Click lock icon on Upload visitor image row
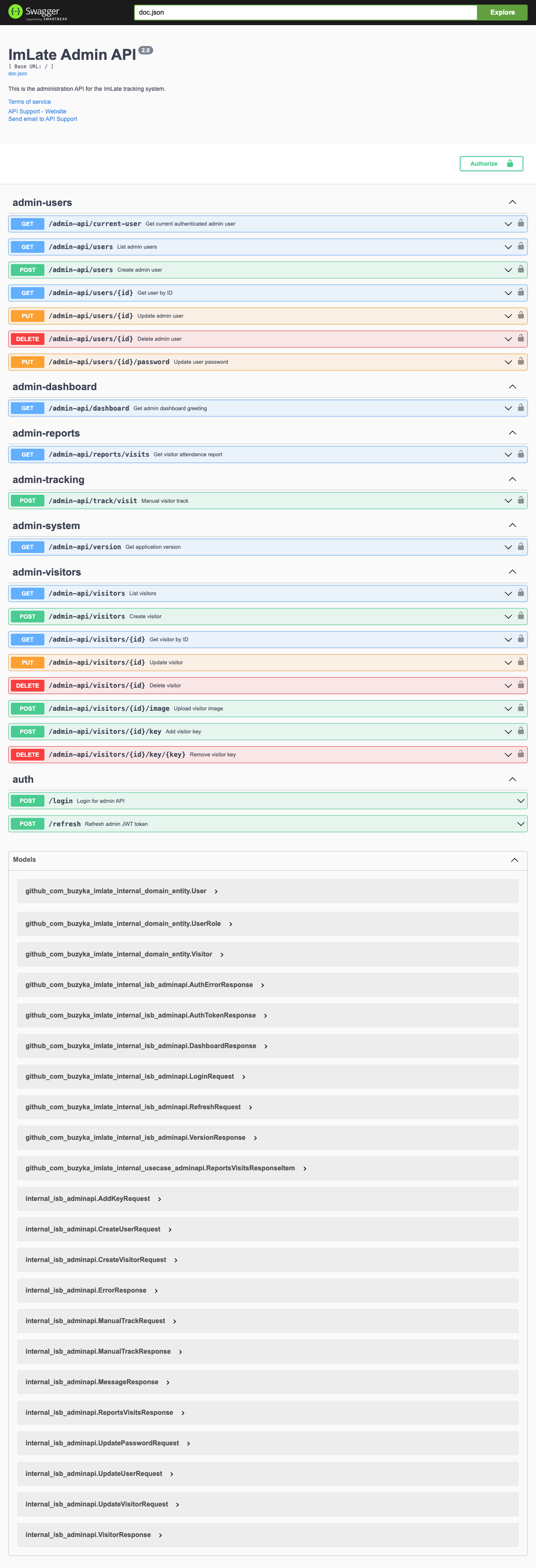This screenshot has width=536, height=1568. [x=521, y=708]
